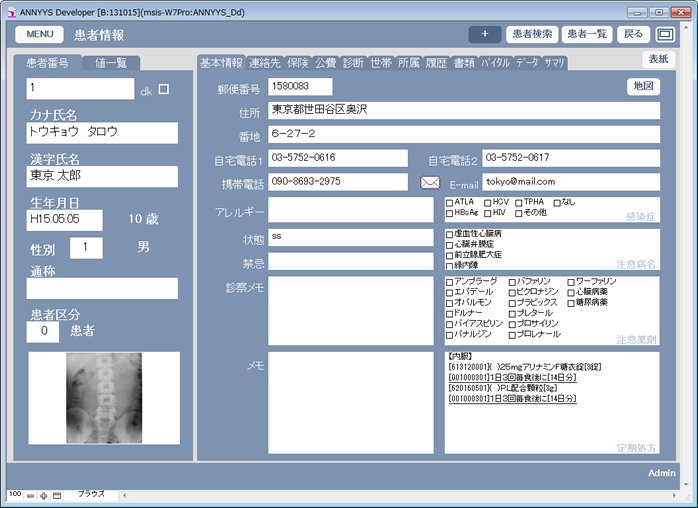The width and height of the screenshot is (698, 508).
Task: Check the なし checkbox
Action: [557, 203]
